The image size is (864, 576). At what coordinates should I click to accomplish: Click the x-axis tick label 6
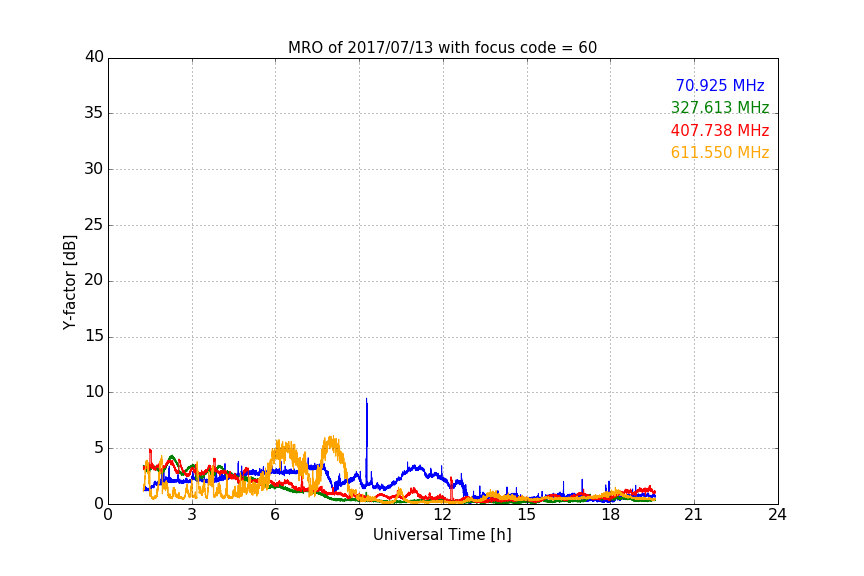[x=276, y=515]
